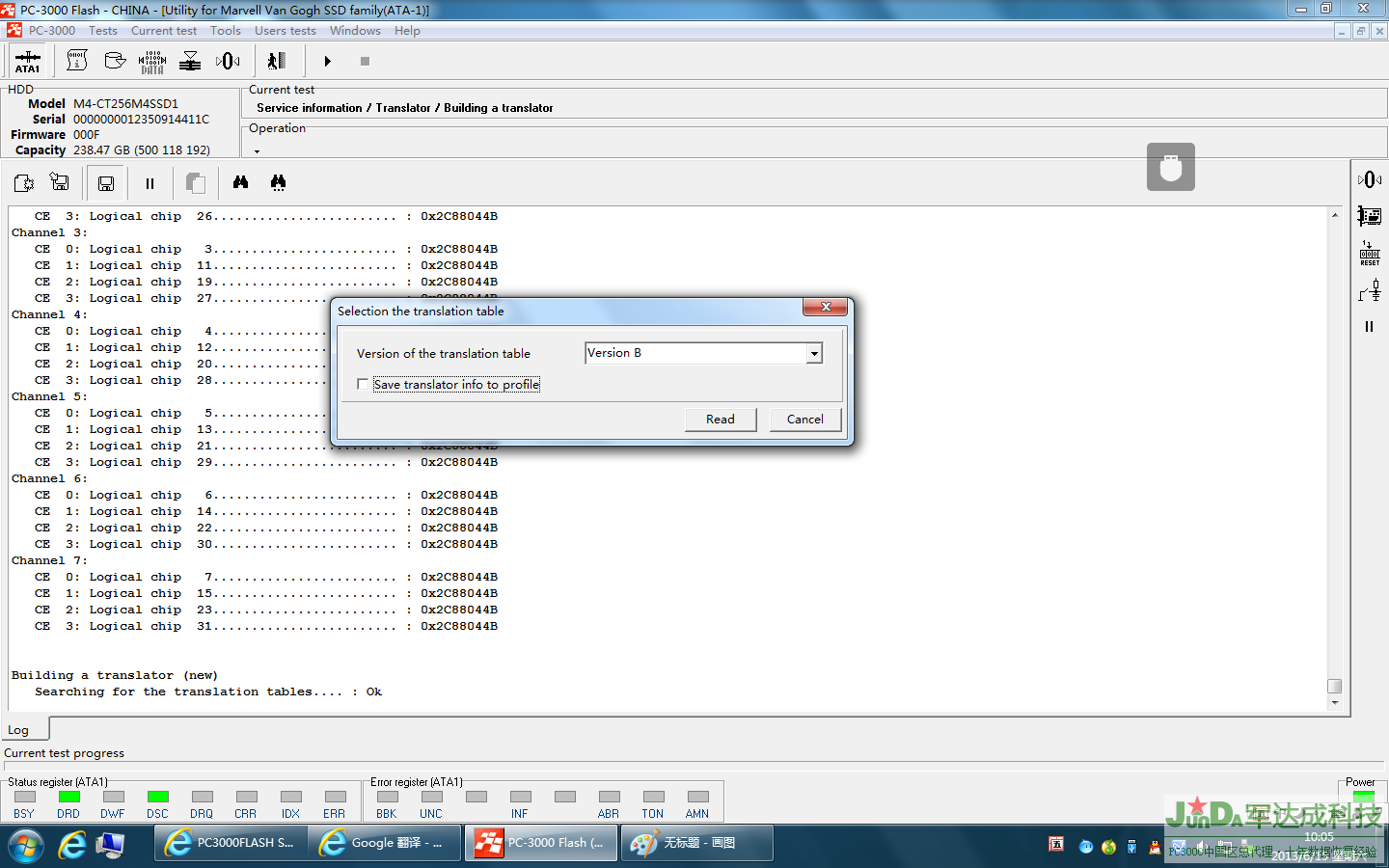Start the test with play button

327,61
